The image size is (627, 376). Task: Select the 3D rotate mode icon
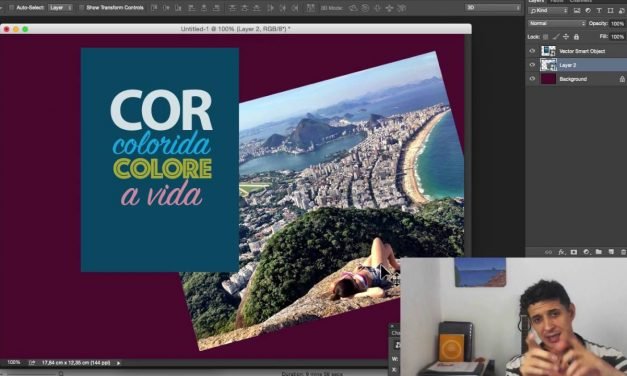tap(353, 8)
